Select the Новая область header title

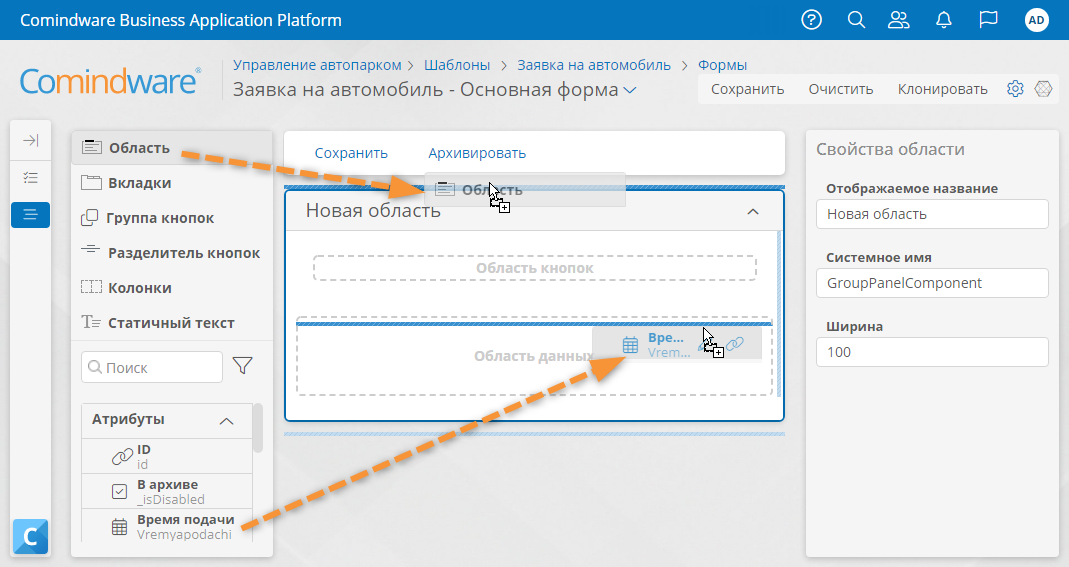[x=373, y=211]
